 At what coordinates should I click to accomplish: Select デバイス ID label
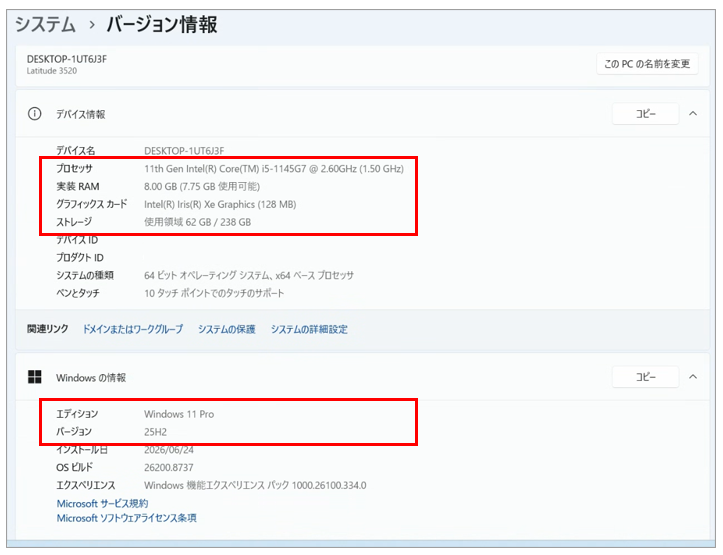pos(77,240)
